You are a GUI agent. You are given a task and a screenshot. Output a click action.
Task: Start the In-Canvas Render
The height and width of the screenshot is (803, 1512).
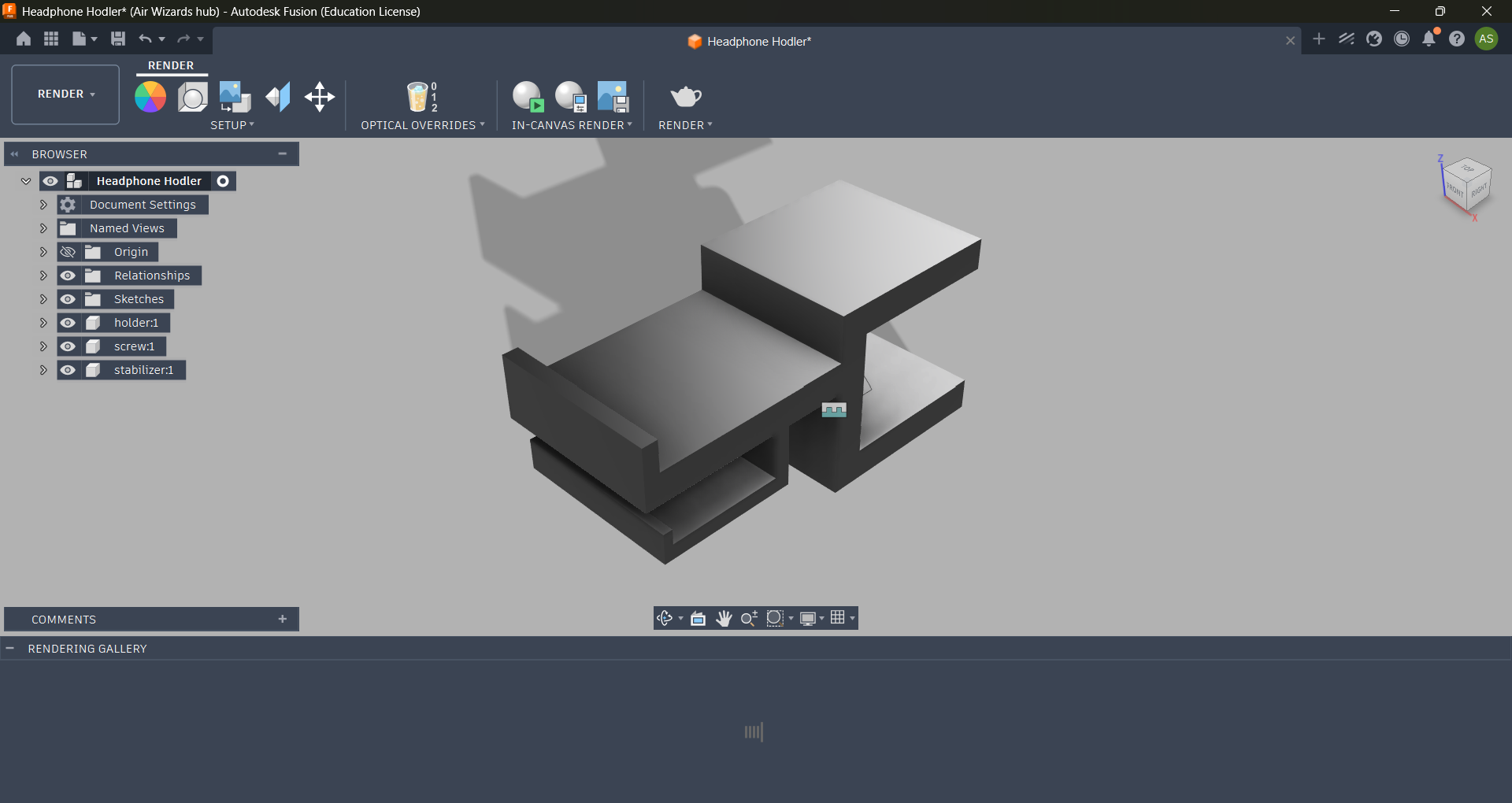tap(528, 97)
